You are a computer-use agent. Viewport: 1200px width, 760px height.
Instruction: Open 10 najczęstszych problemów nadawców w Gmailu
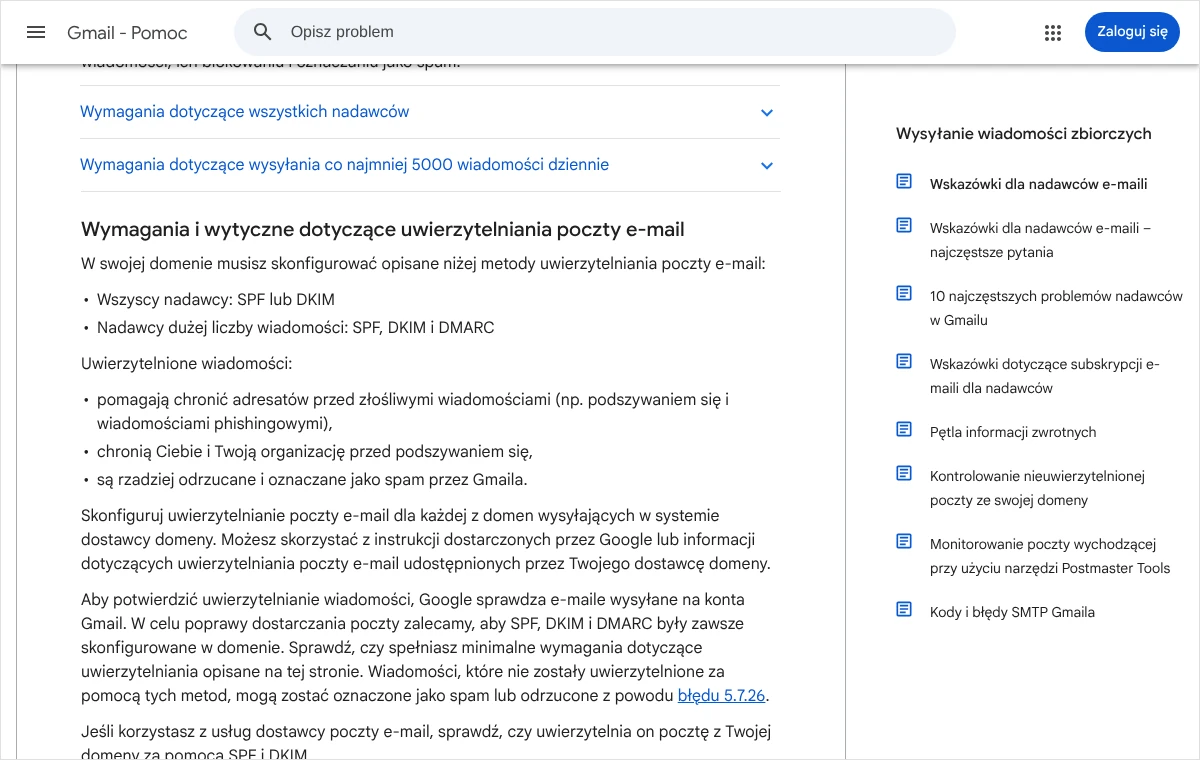coord(1056,308)
